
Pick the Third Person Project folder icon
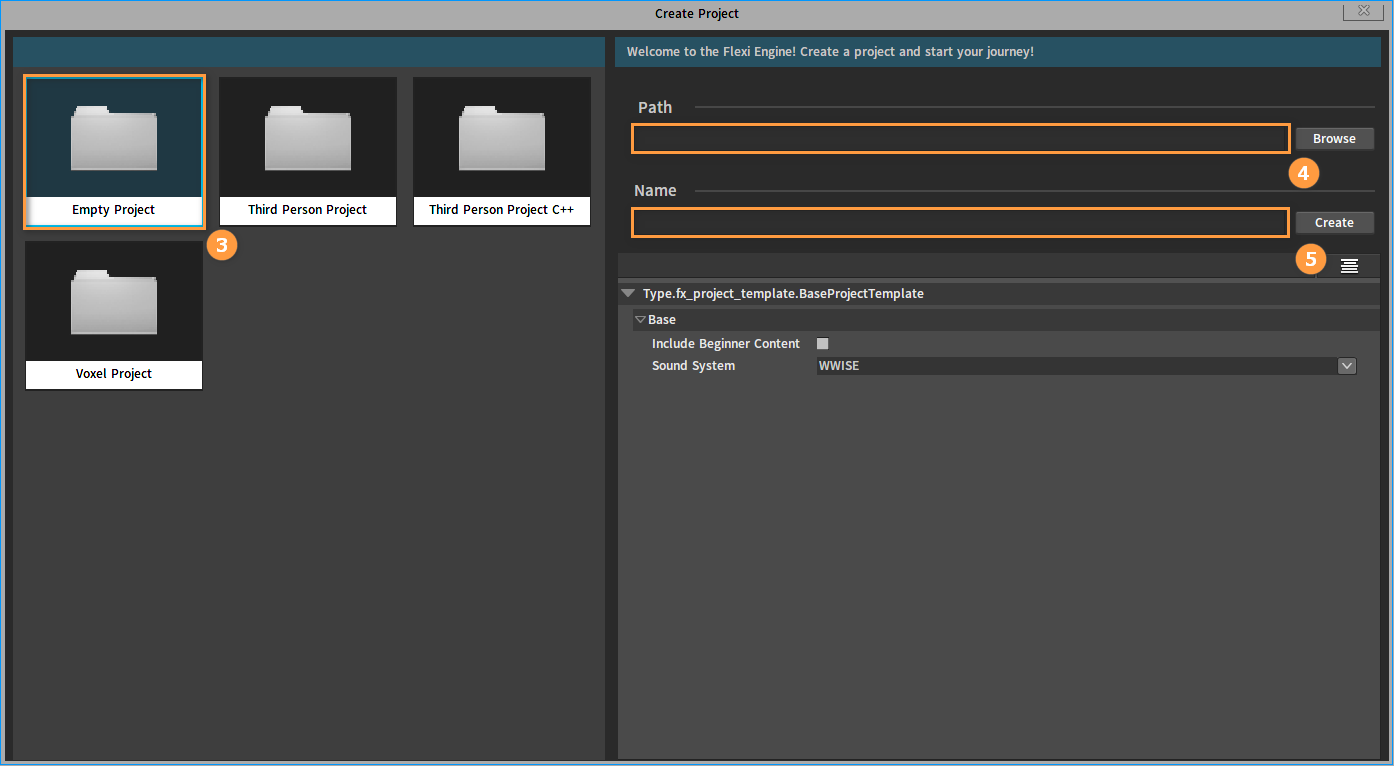point(308,139)
